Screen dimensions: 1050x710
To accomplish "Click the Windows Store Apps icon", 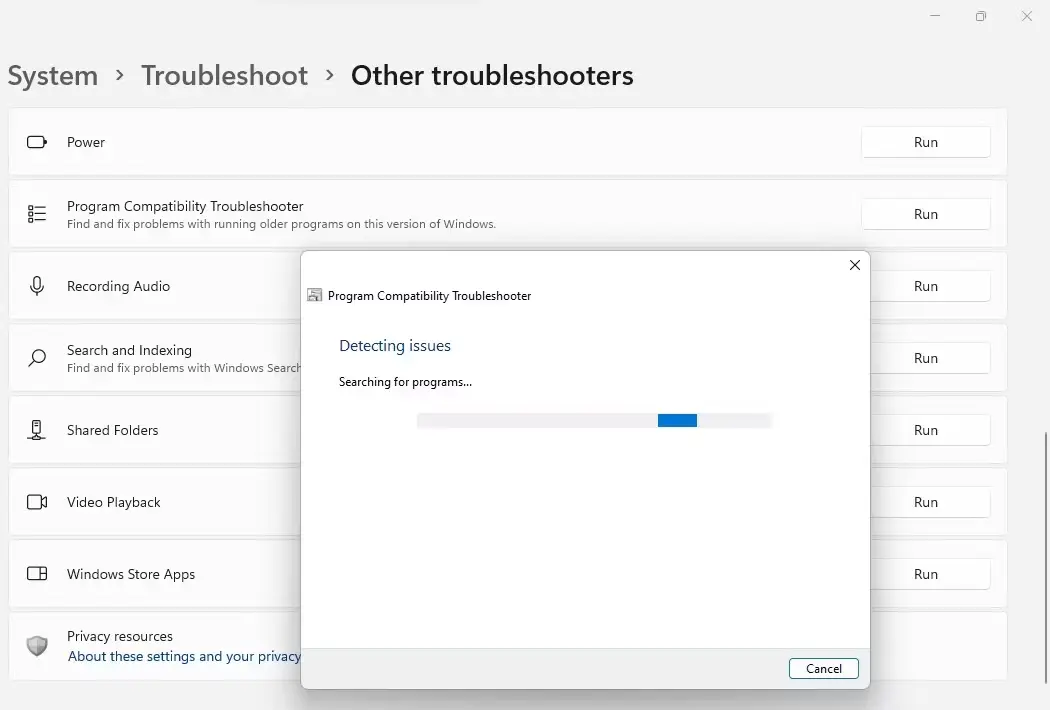I will pos(37,573).
